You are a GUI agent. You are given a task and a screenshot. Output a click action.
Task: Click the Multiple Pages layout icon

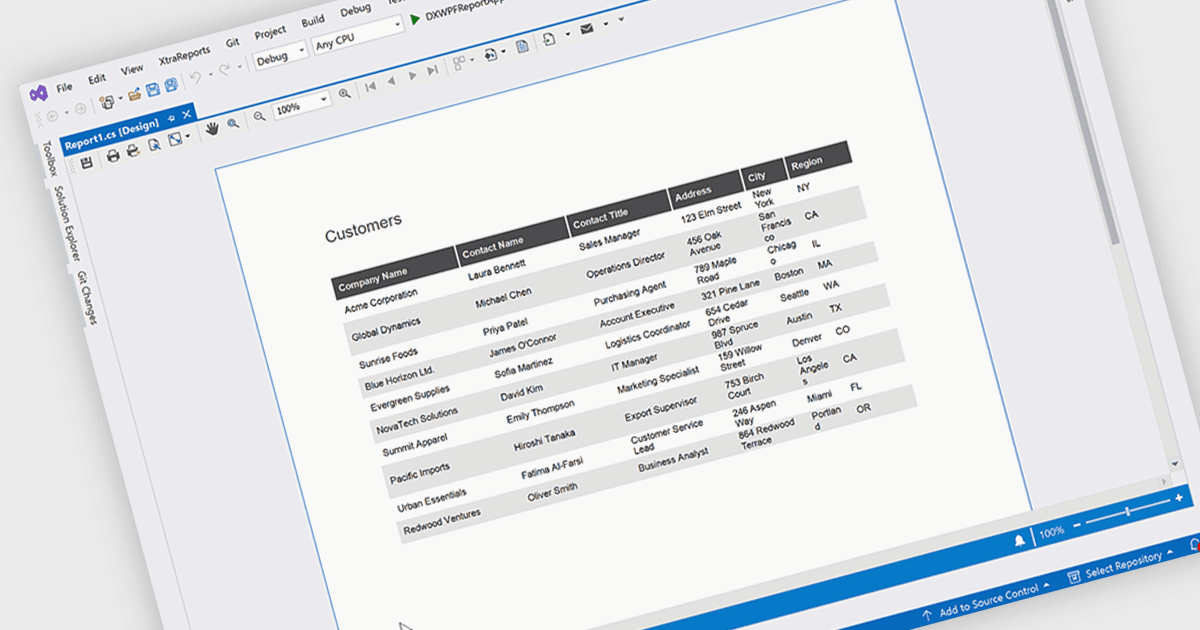point(459,64)
